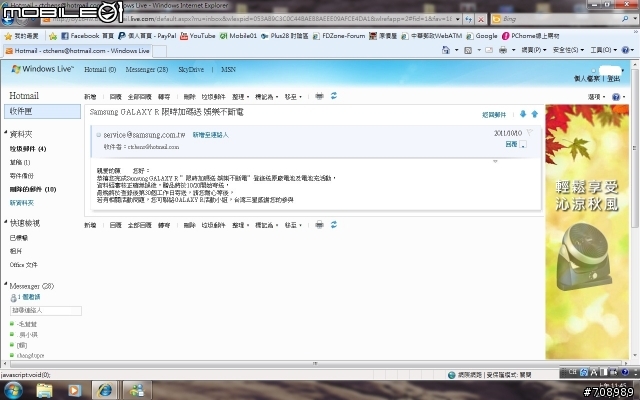The width and height of the screenshot is (640, 400).
Task: Click 新增 in the top mail toolbar
Action: tap(90, 97)
